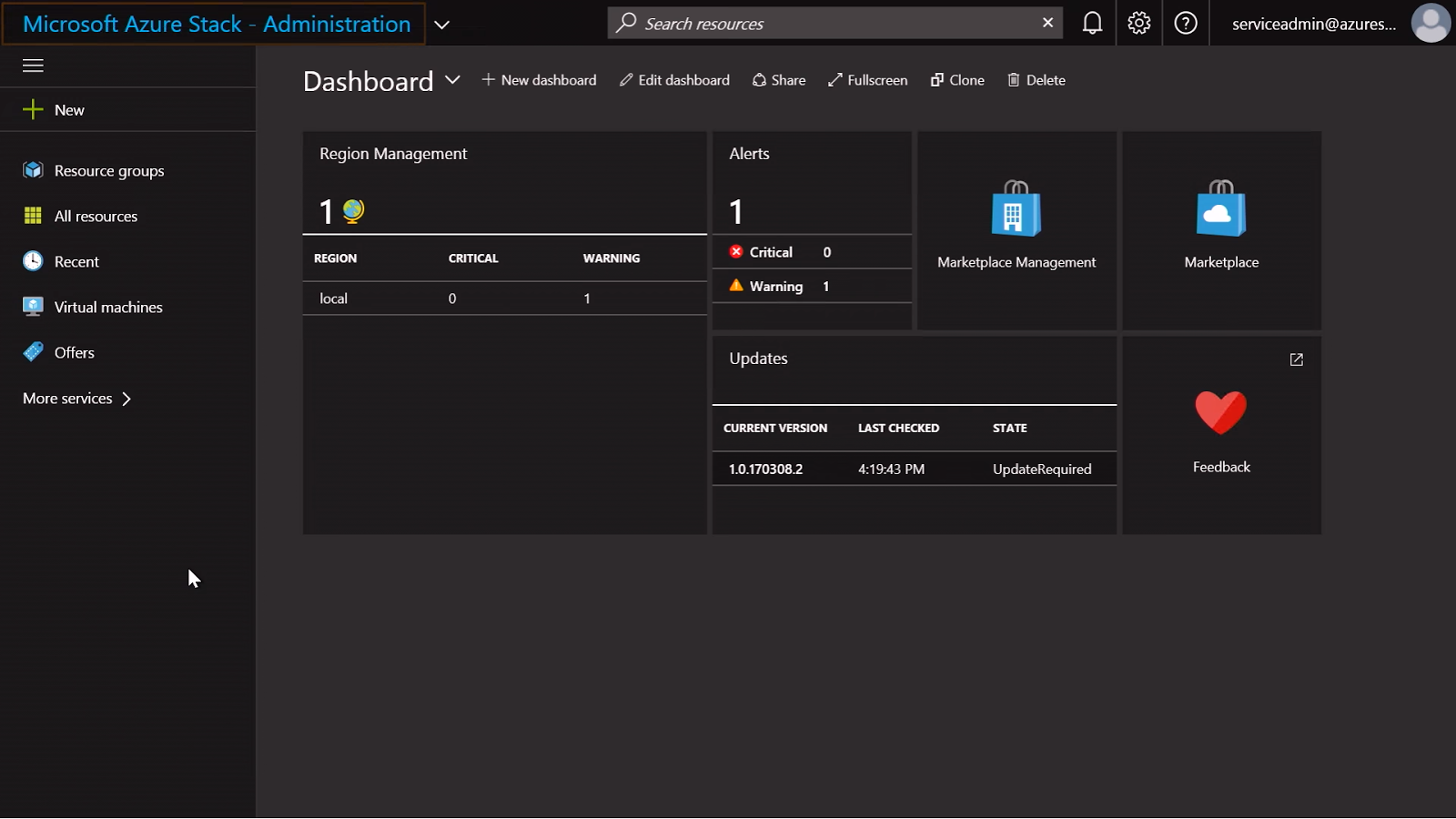This screenshot has width=1456, height=819.
Task: Click the green plus New icon
Action: [x=33, y=110]
